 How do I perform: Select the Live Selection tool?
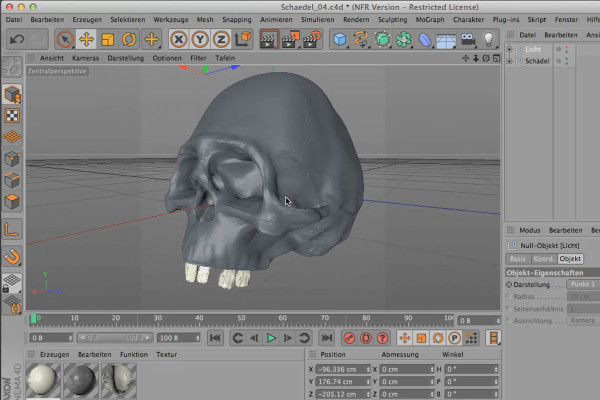(x=65, y=39)
